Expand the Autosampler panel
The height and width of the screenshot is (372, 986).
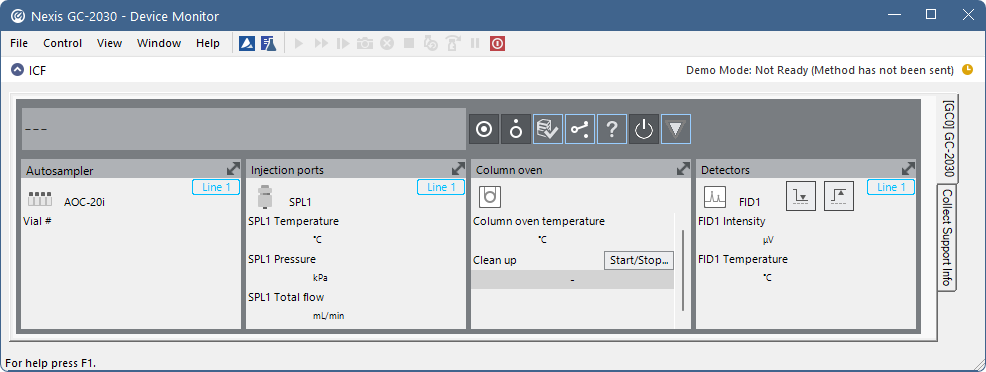click(x=233, y=169)
